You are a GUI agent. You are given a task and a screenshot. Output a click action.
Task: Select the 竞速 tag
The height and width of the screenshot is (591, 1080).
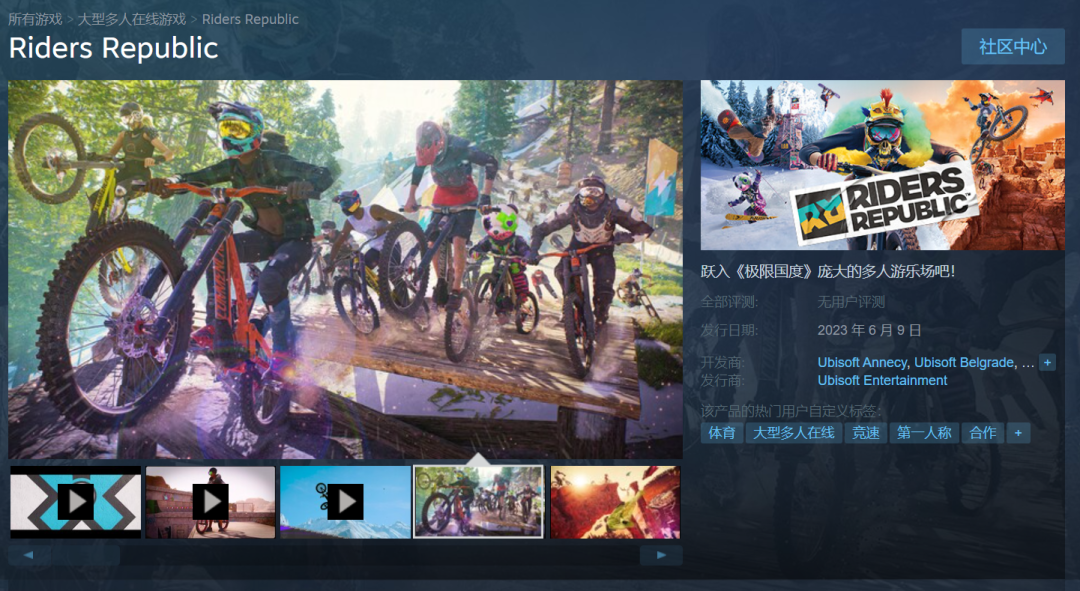865,433
